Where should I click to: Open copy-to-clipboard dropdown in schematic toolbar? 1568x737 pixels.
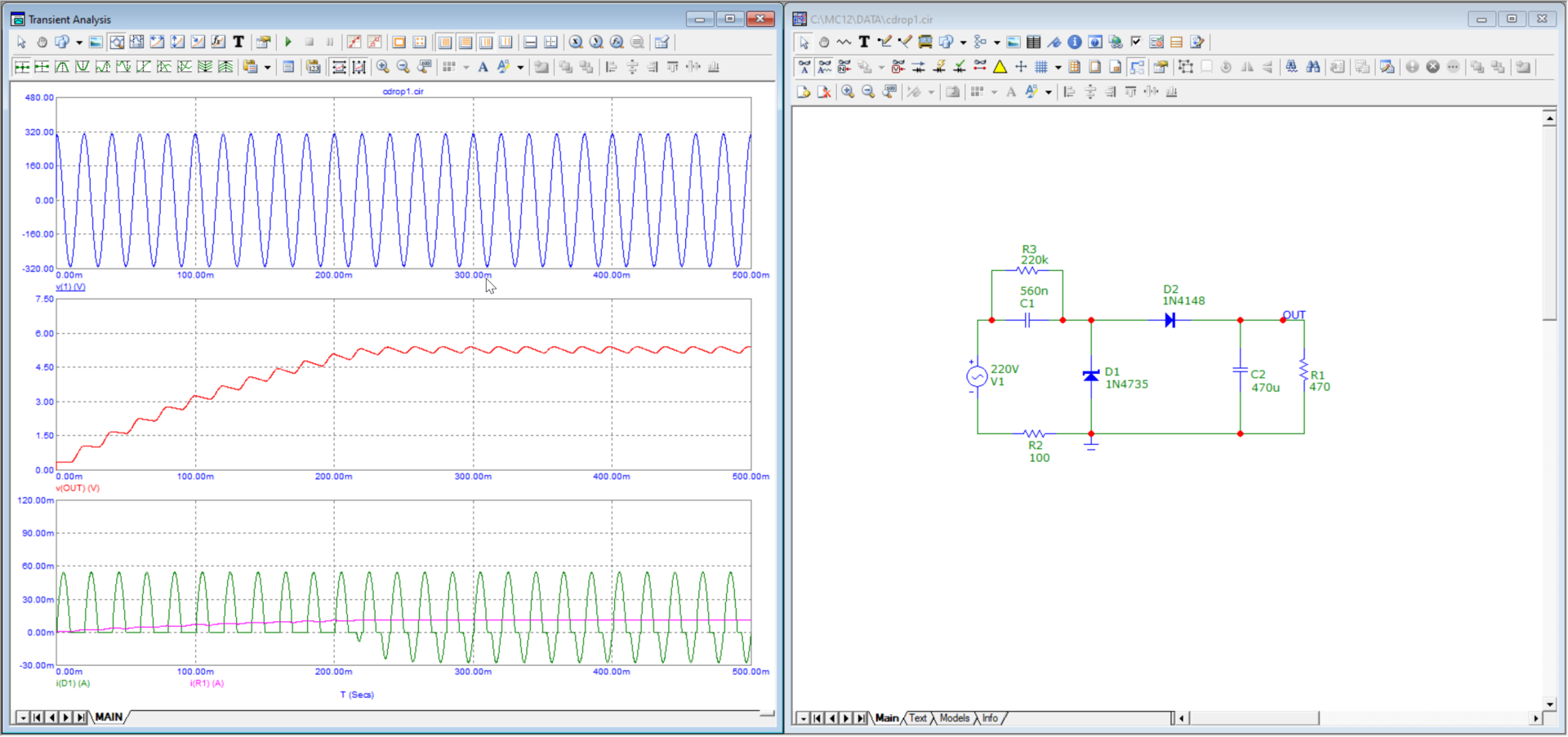pyautogui.click(x=964, y=42)
